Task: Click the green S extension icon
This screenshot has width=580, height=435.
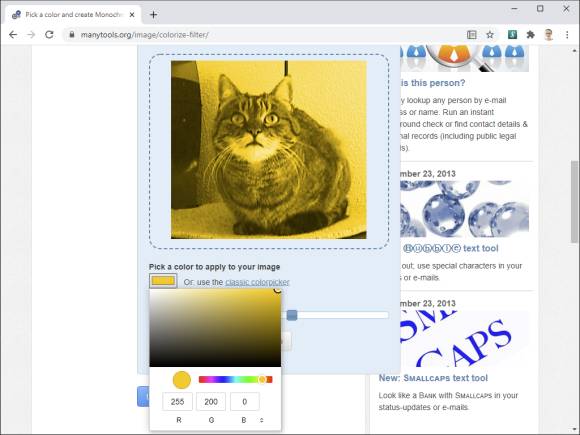Action: (x=512, y=35)
